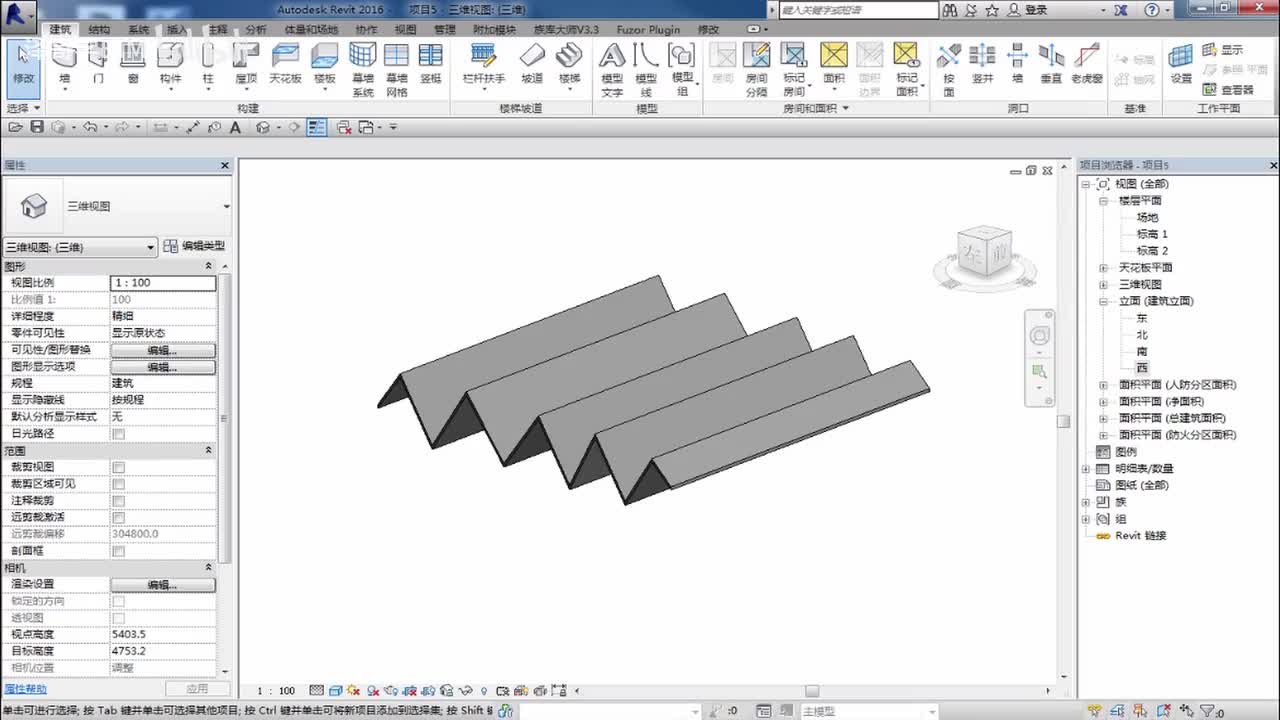1280x720 pixels.
Task: Enable the 远剪裁激活 checkbox
Action: click(119, 518)
